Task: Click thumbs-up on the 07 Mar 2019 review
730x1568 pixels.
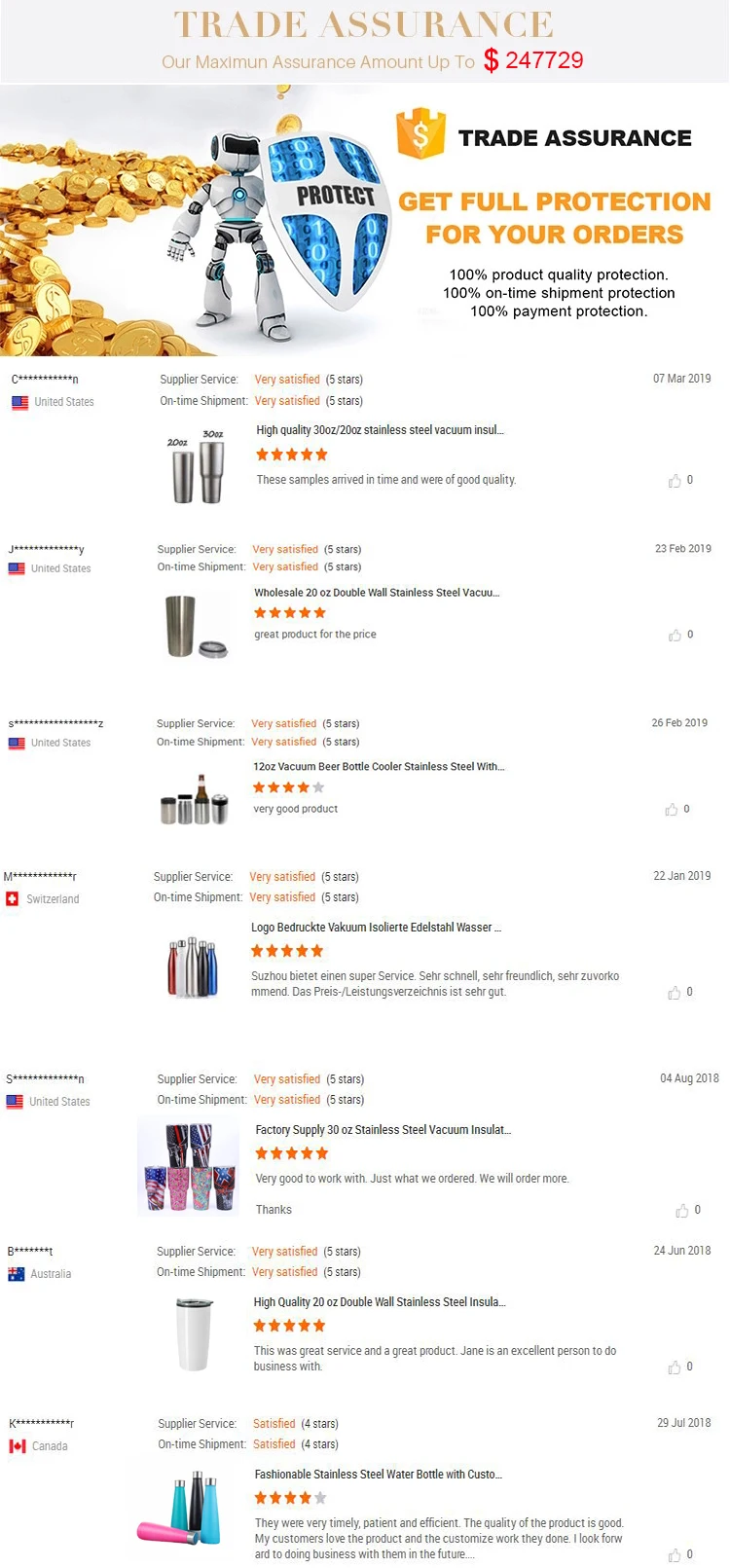Action: click(675, 481)
